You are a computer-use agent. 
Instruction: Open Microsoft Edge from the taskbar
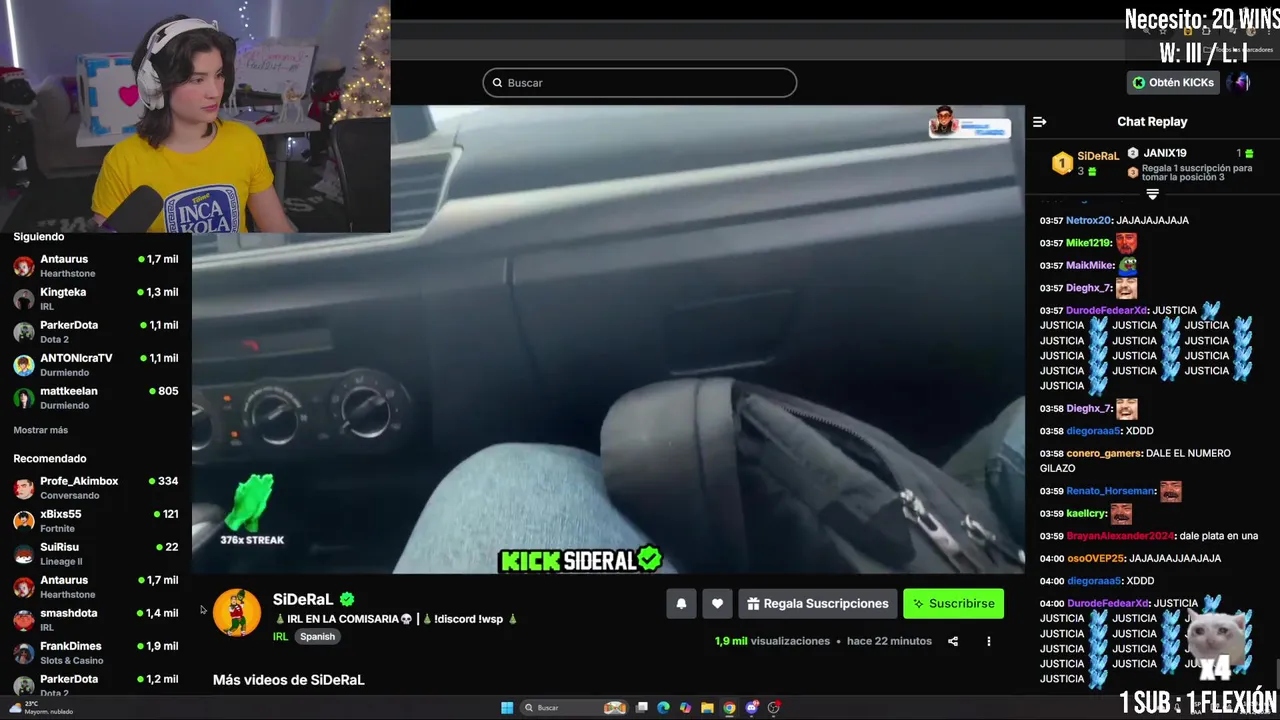(x=663, y=708)
